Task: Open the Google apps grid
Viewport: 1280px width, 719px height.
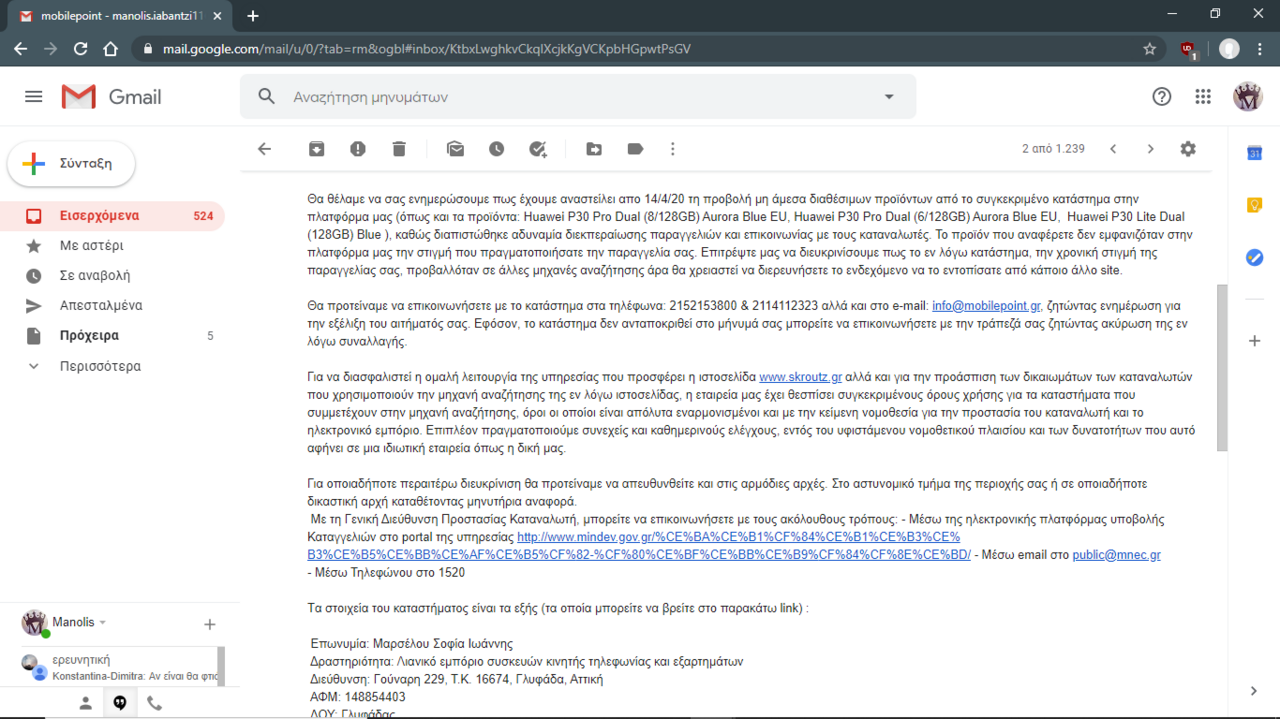Action: pyautogui.click(x=1203, y=97)
